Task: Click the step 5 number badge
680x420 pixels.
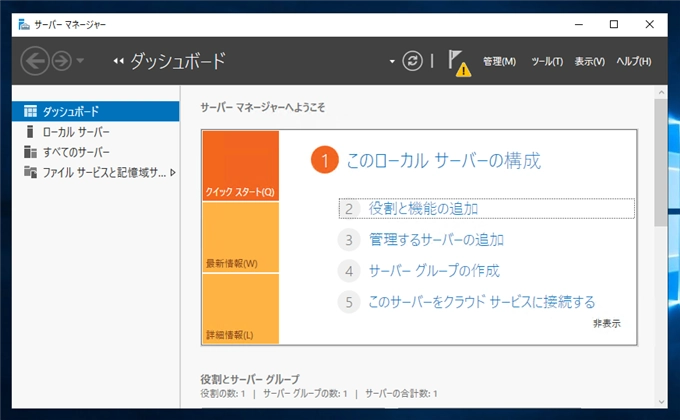Action: click(349, 302)
